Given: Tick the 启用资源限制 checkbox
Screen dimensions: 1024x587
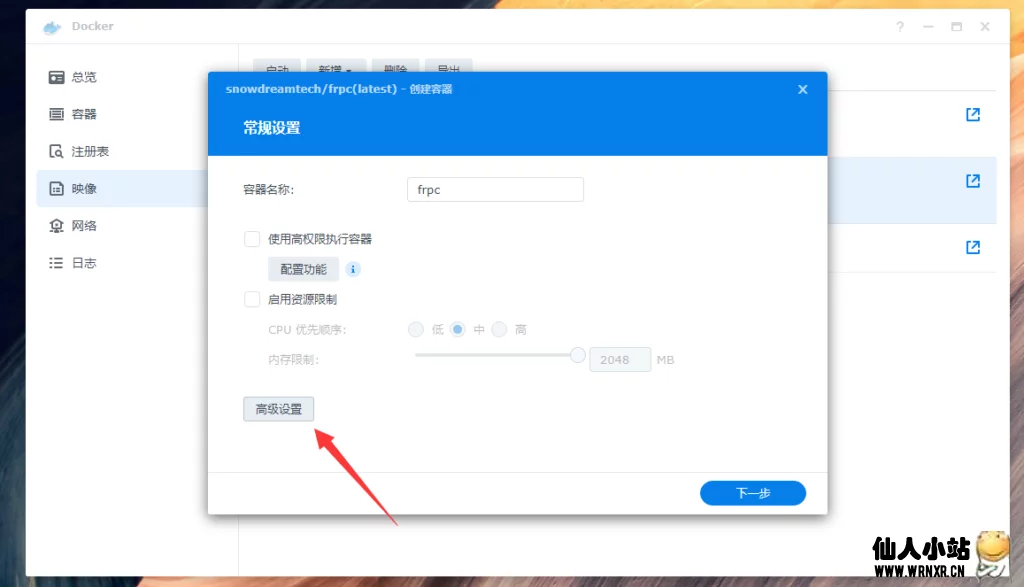Looking at the screenshot, I should coord(252,299).
